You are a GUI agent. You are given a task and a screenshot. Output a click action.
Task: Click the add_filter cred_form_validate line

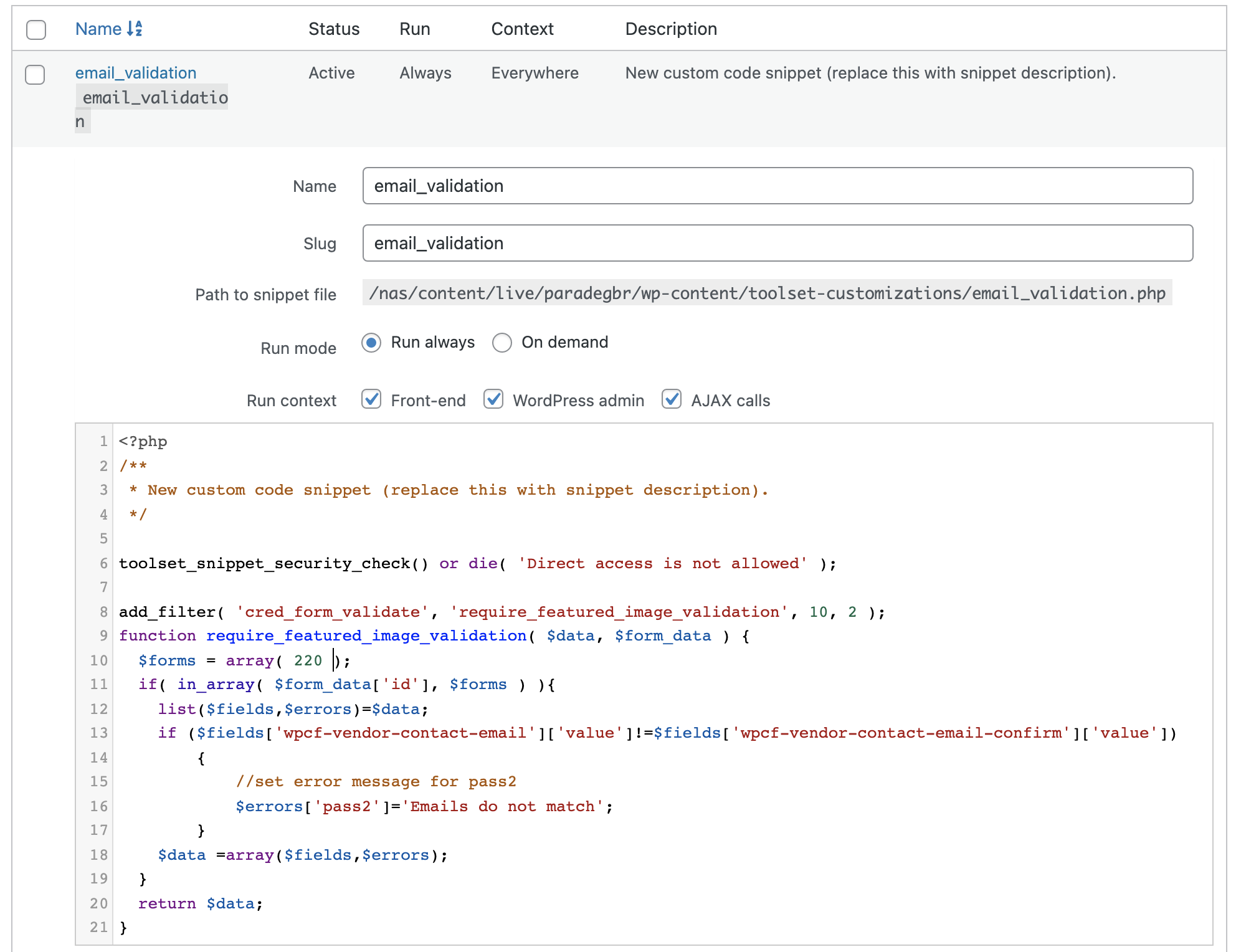tap(502, 612)
